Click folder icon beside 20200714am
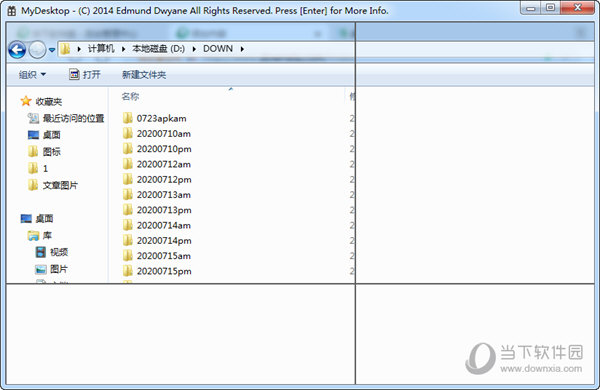600x390 pixels. pyautogui.click(x=128, y=225)
